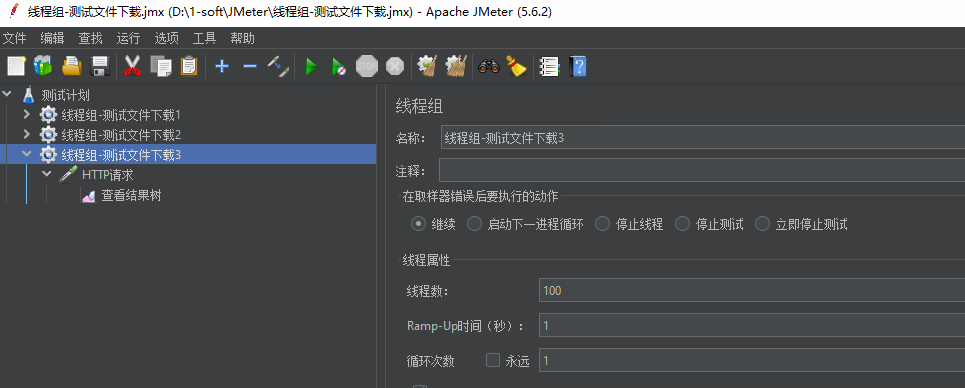965x388 pixels.
Task: Click the 测试计划 flask icon
Action: [28, 95]
